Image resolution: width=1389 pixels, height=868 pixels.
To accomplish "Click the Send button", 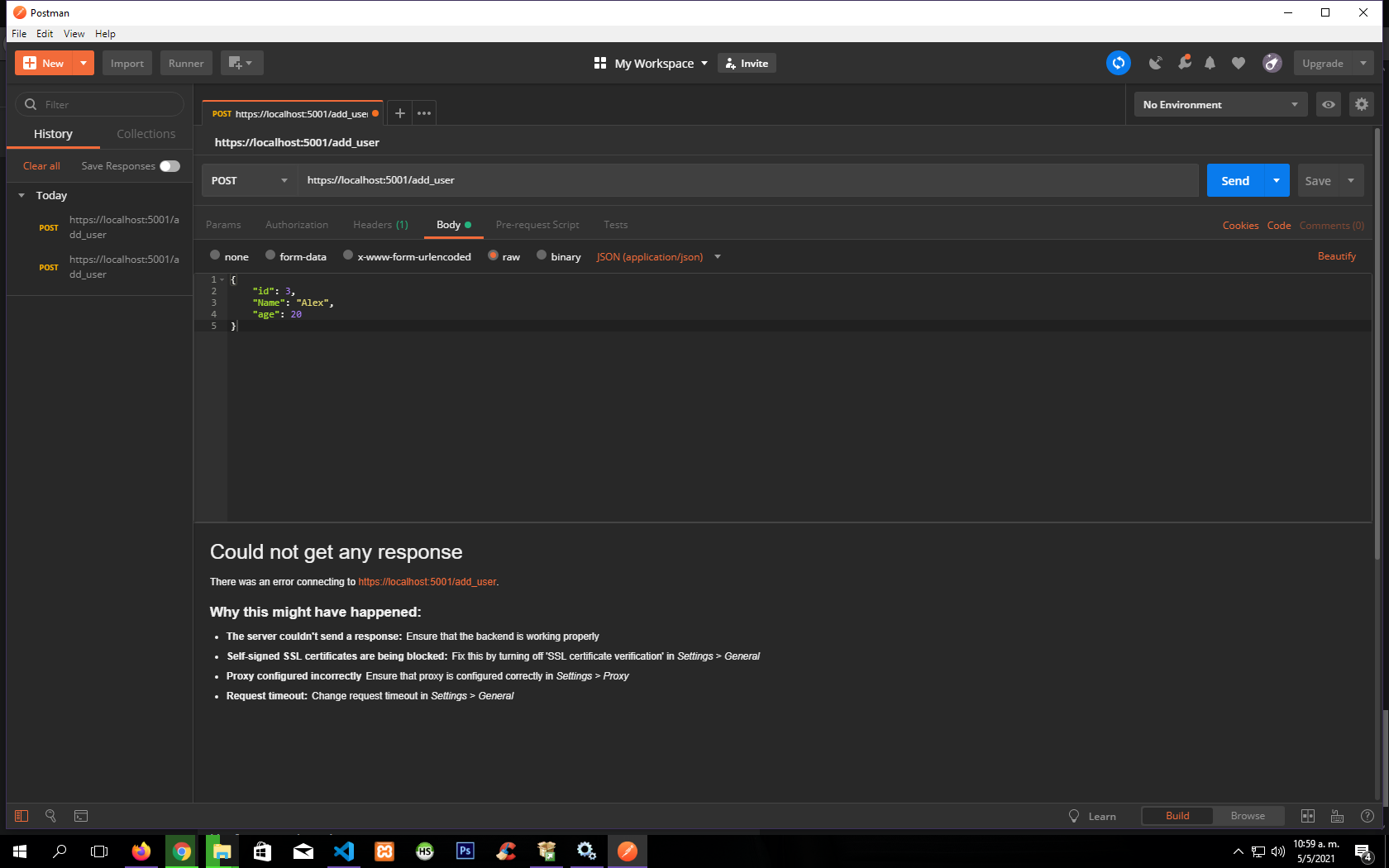I will (1235, 180).
